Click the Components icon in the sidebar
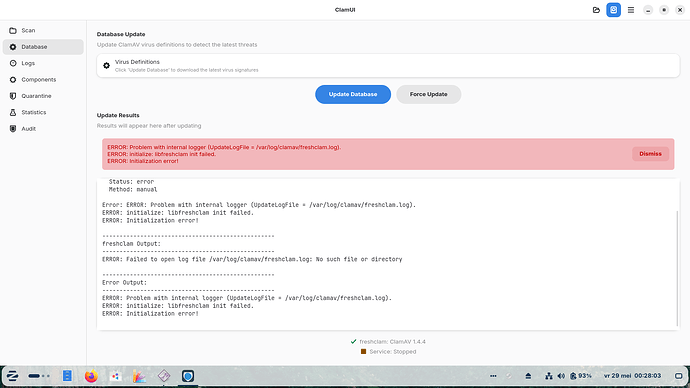690x388 pixels. [x=13, y=80]
